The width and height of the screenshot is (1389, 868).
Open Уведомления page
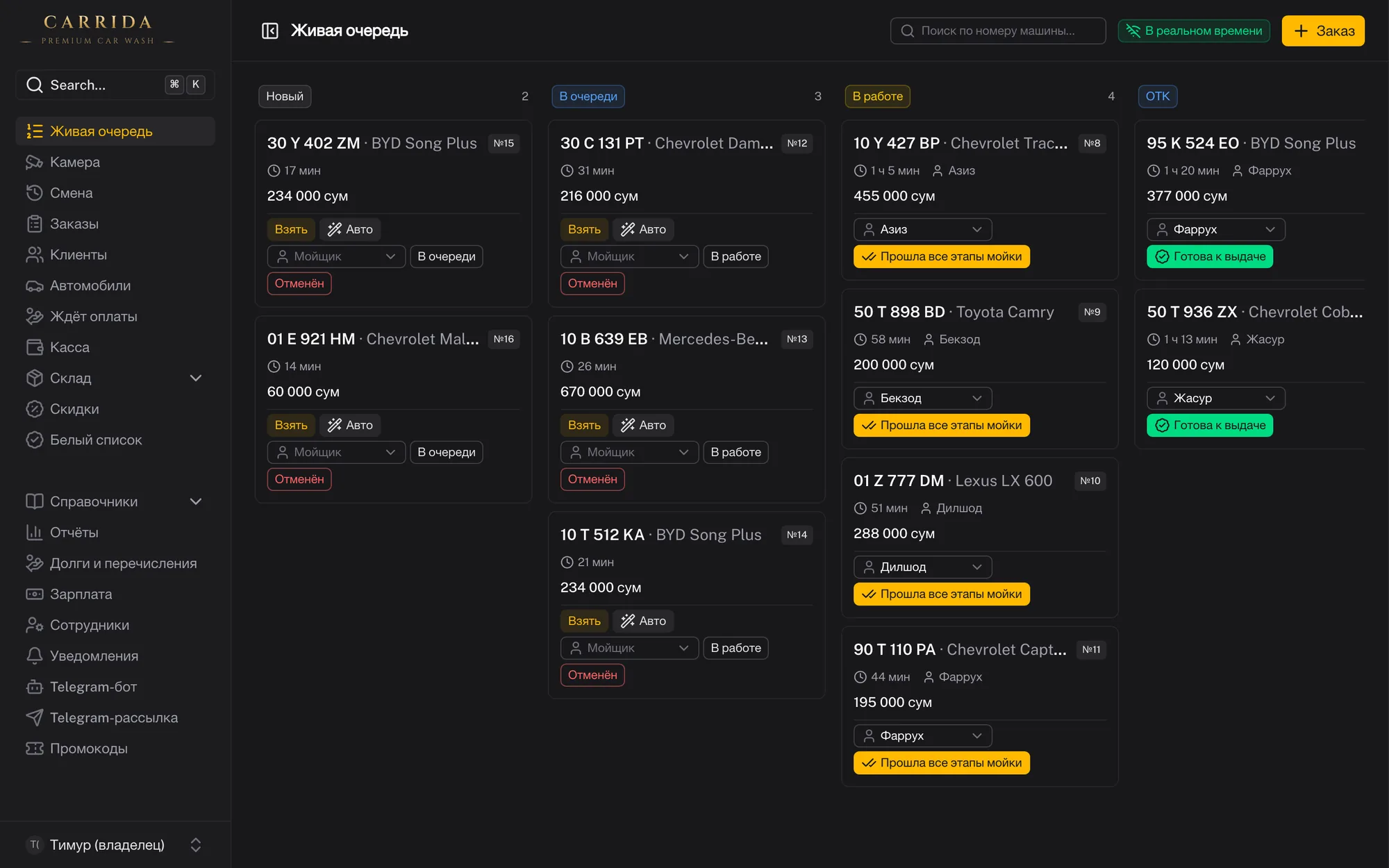tap(115, 656)
